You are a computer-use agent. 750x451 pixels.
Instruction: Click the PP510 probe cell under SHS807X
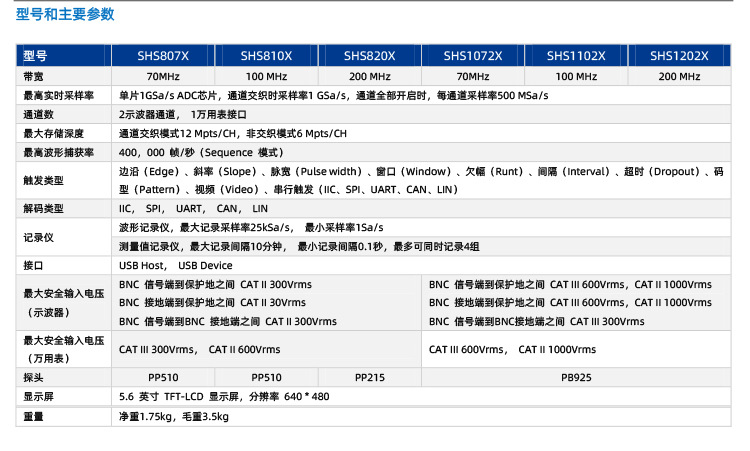tap(163, 377)
